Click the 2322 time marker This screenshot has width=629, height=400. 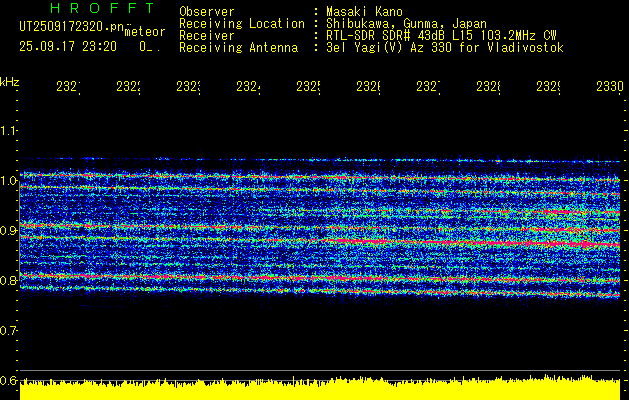(128, 87)
